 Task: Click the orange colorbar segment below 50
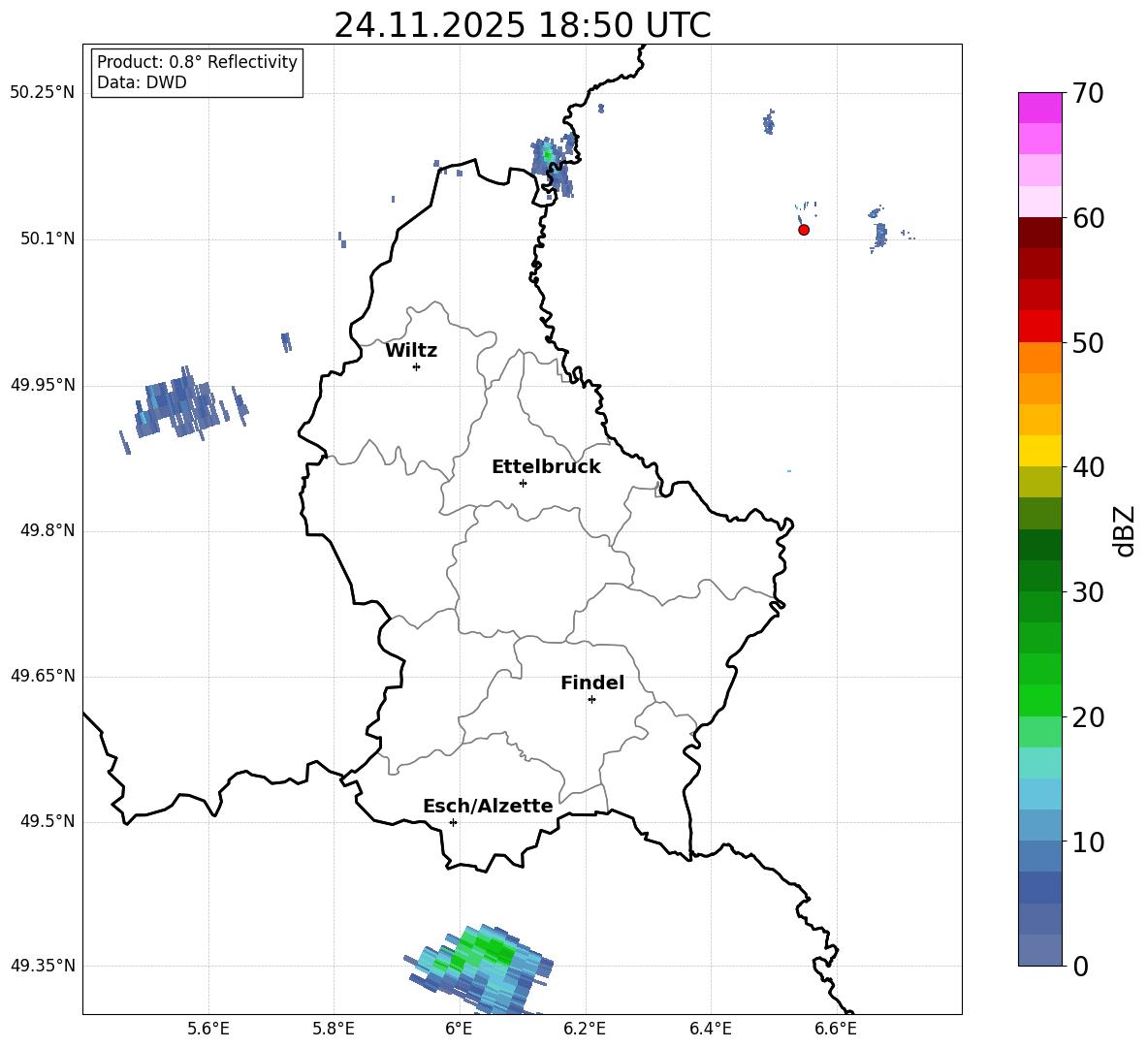1040,357
